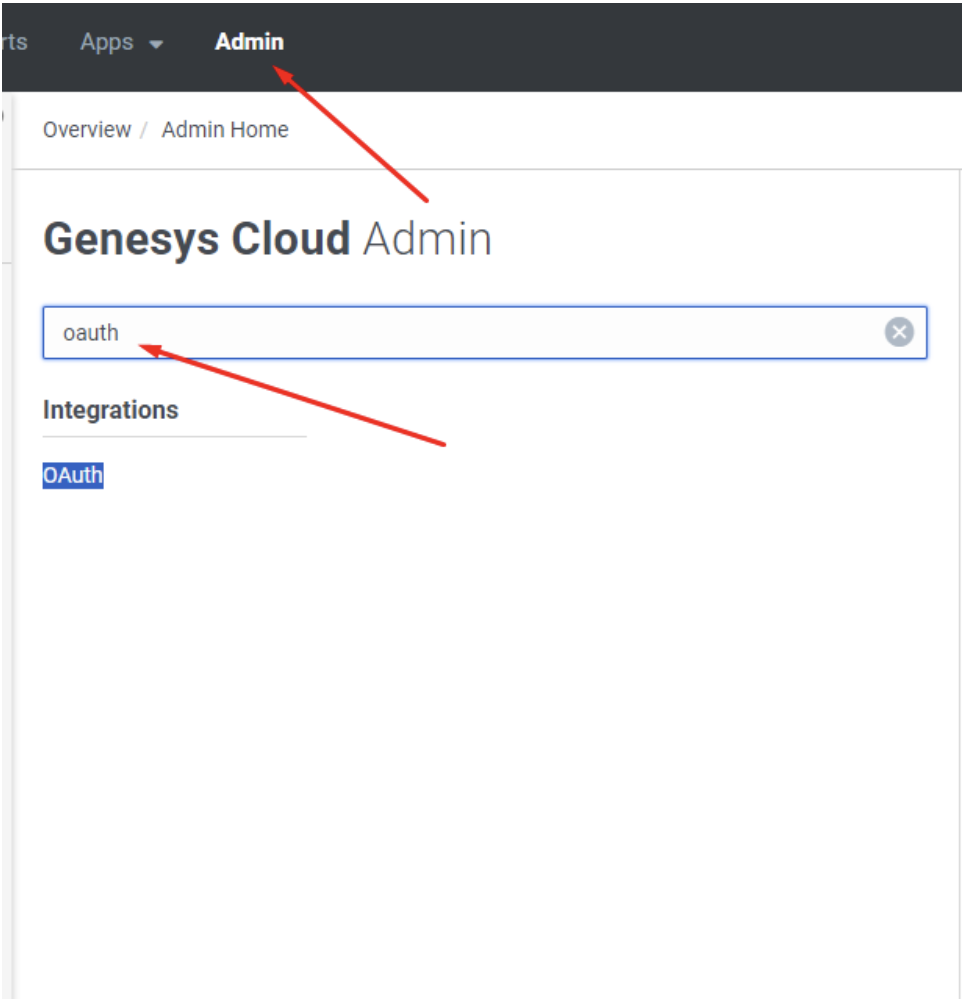Click the Genesys Cloud Admin page title
The height and width of the screenshot is (1006, 966).
(x=267, y=239)
